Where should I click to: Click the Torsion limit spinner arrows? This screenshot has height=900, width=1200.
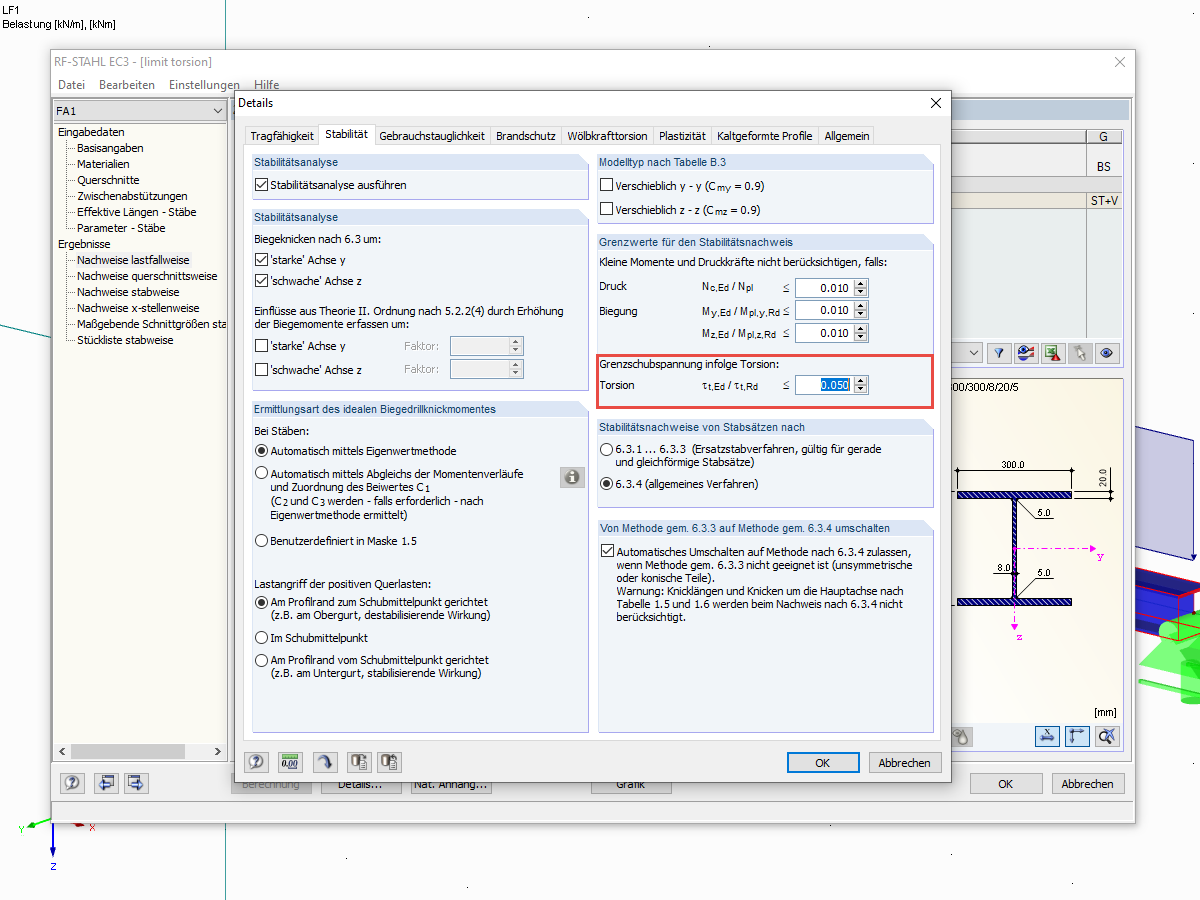pos(861,385)
